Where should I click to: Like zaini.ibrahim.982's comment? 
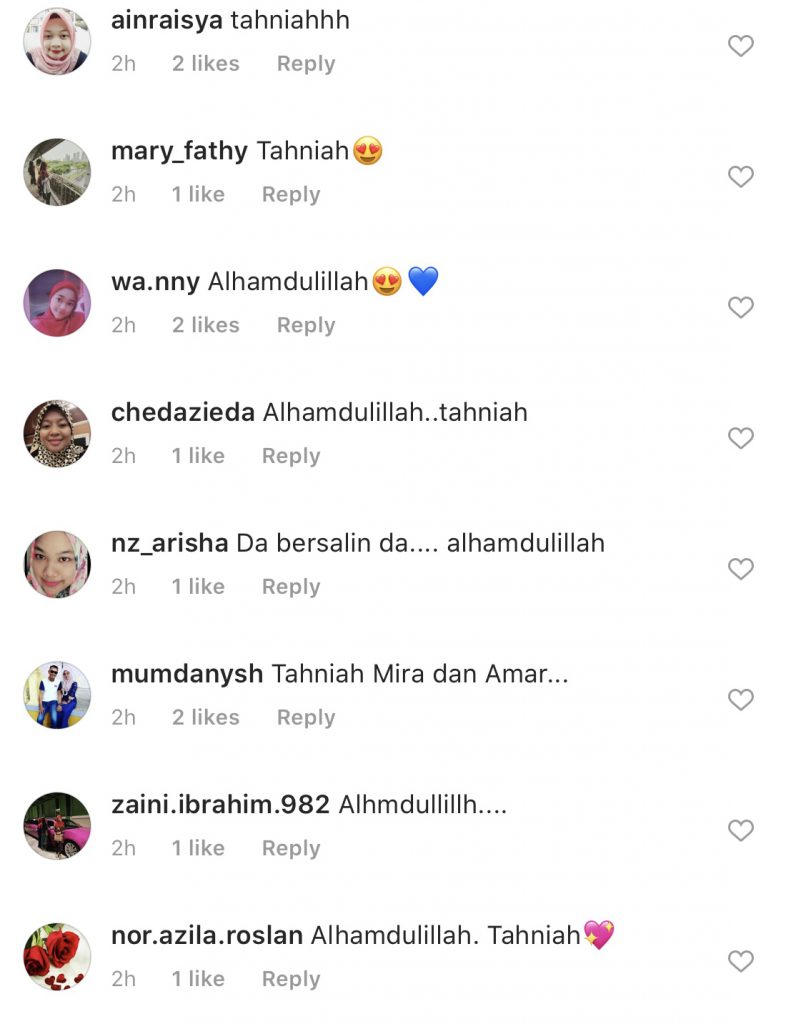[740, 830]
